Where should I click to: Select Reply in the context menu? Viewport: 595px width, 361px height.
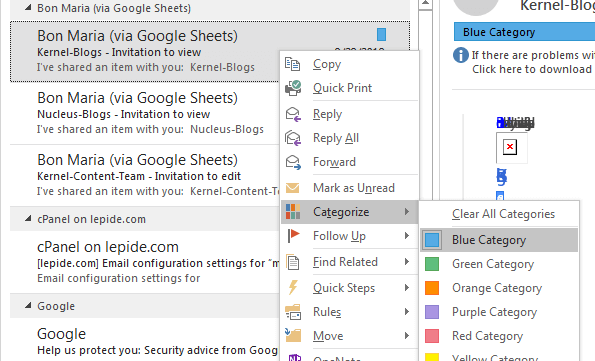327,114
